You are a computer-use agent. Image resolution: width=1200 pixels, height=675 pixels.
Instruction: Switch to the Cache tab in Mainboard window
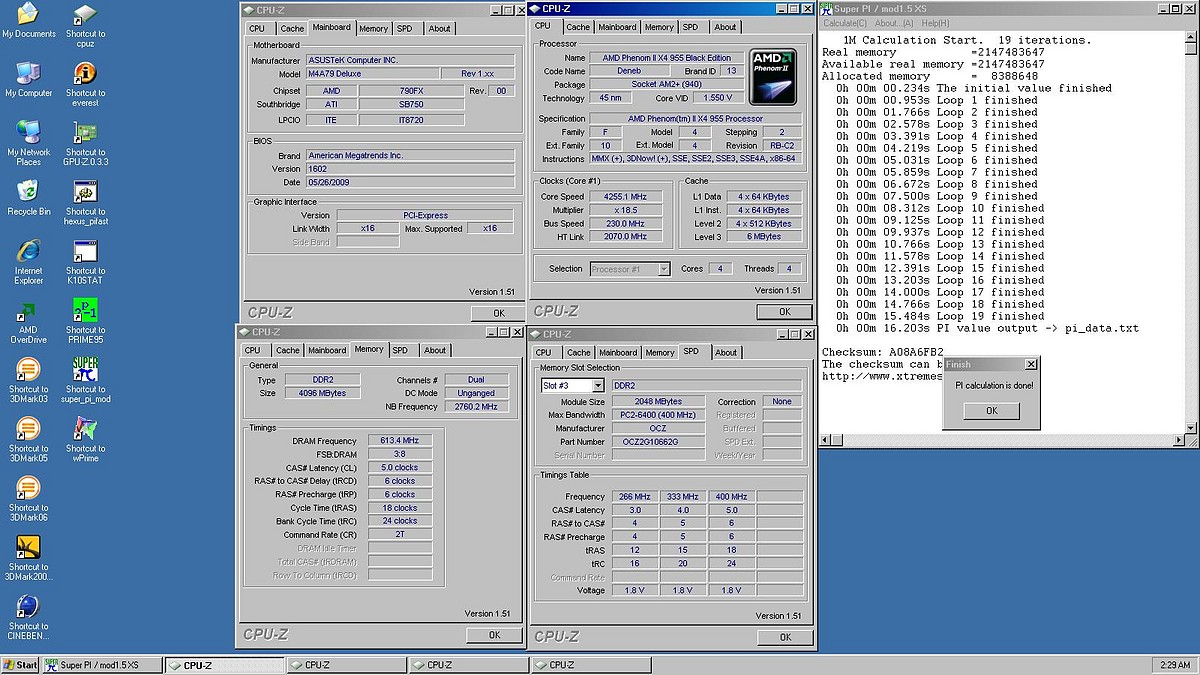[x=292, y=29]
